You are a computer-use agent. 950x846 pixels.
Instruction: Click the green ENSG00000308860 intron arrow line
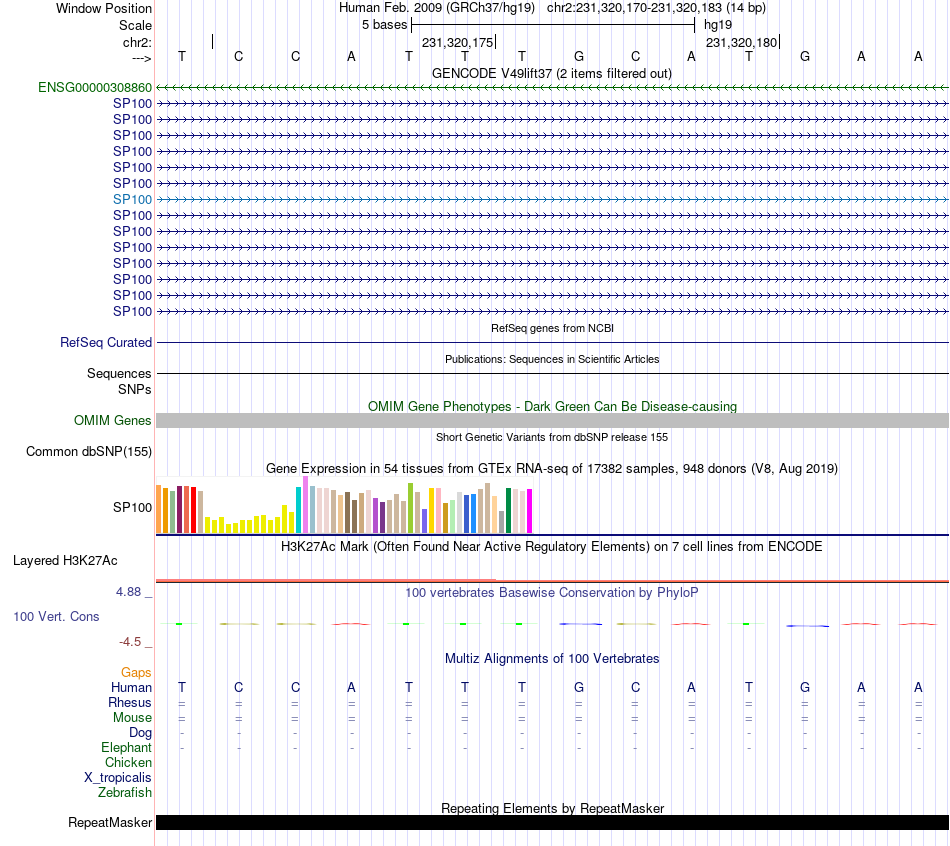pos(552,87)
